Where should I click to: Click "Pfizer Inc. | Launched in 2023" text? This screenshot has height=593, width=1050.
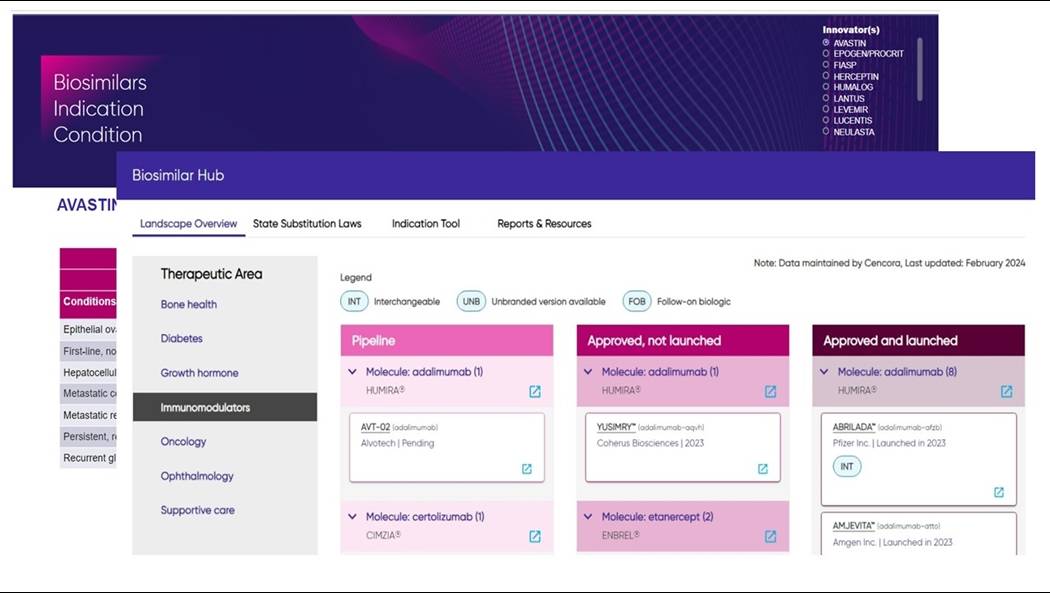click(889, 443)
